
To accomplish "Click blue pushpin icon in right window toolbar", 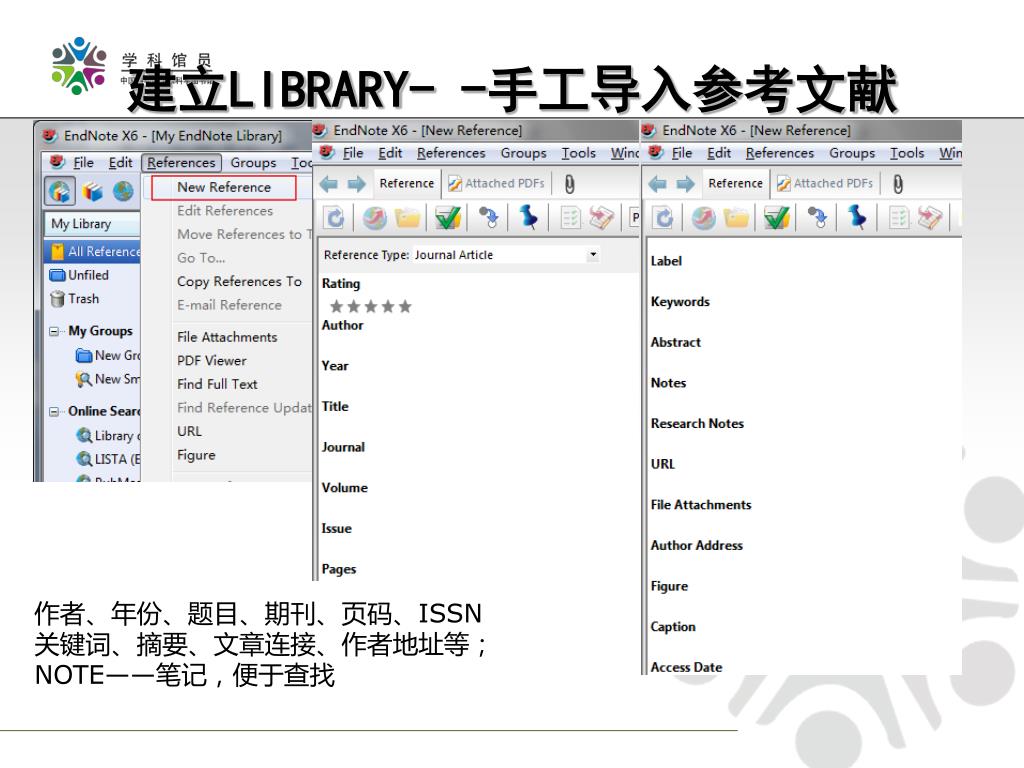I will pyautogui.click(x=857, y=217).
